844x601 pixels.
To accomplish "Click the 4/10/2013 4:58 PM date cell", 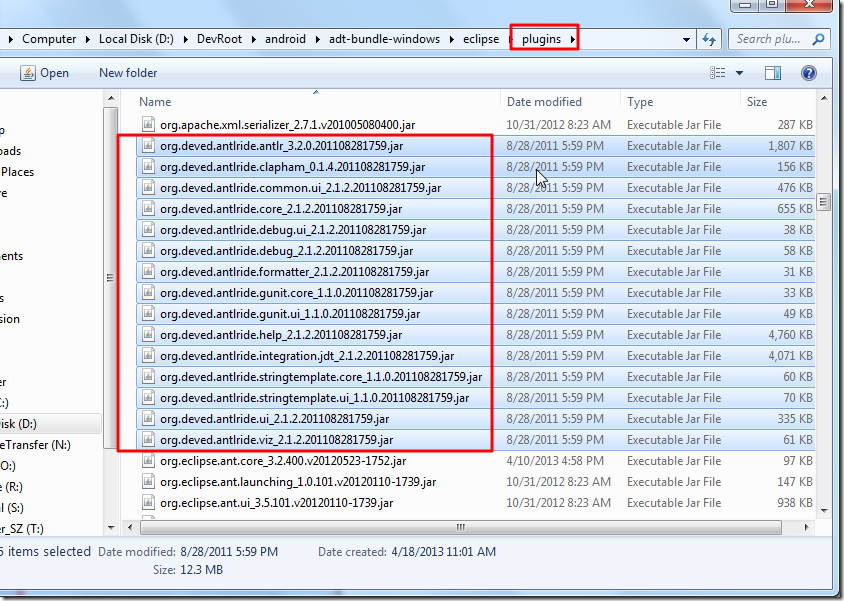I will [x=553, y=461].
